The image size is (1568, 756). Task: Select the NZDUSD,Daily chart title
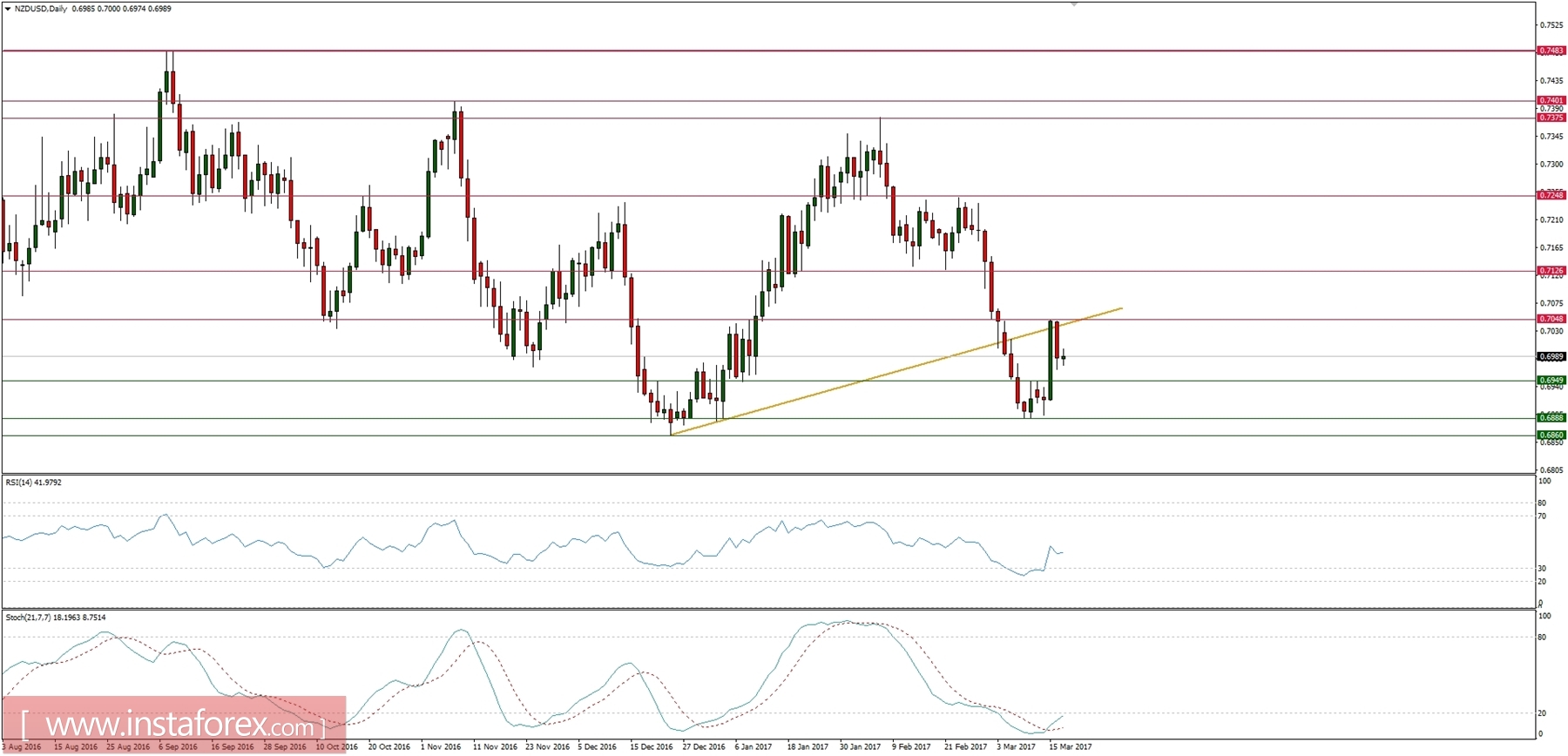click(41, 9)
